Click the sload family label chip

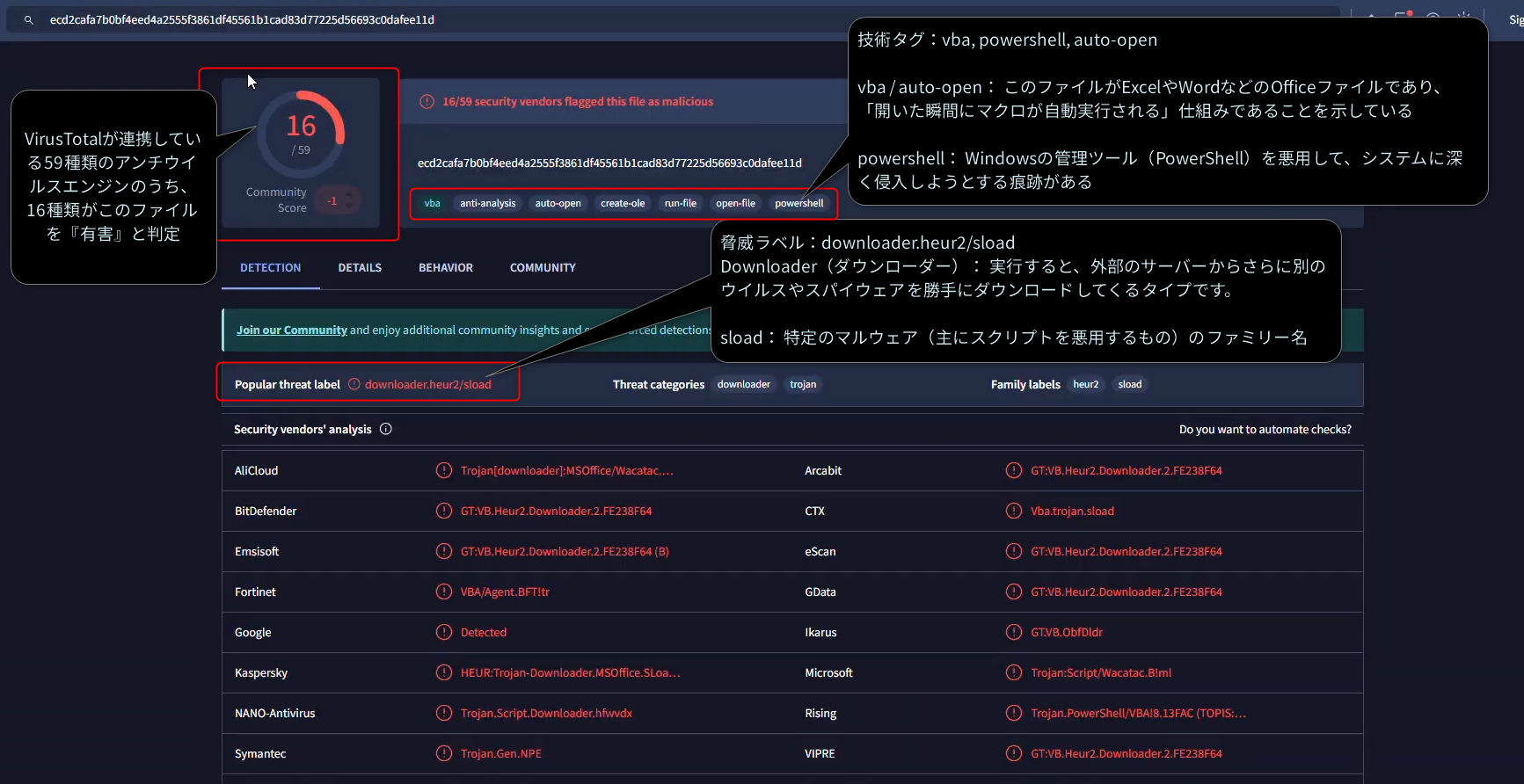pos(1130,384)
